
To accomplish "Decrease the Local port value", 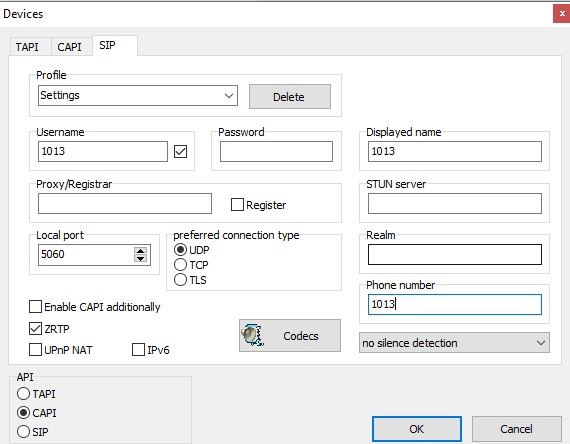I will click(x=140, y=259).
